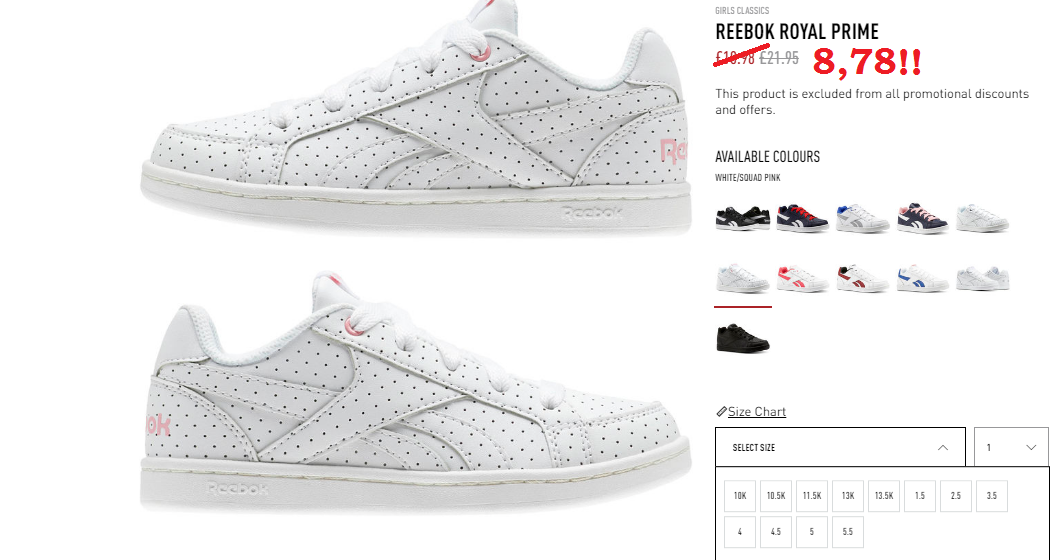Select the white shoe with burgundy stripes
Screen dimensions: 1050x560
(862, 278)
